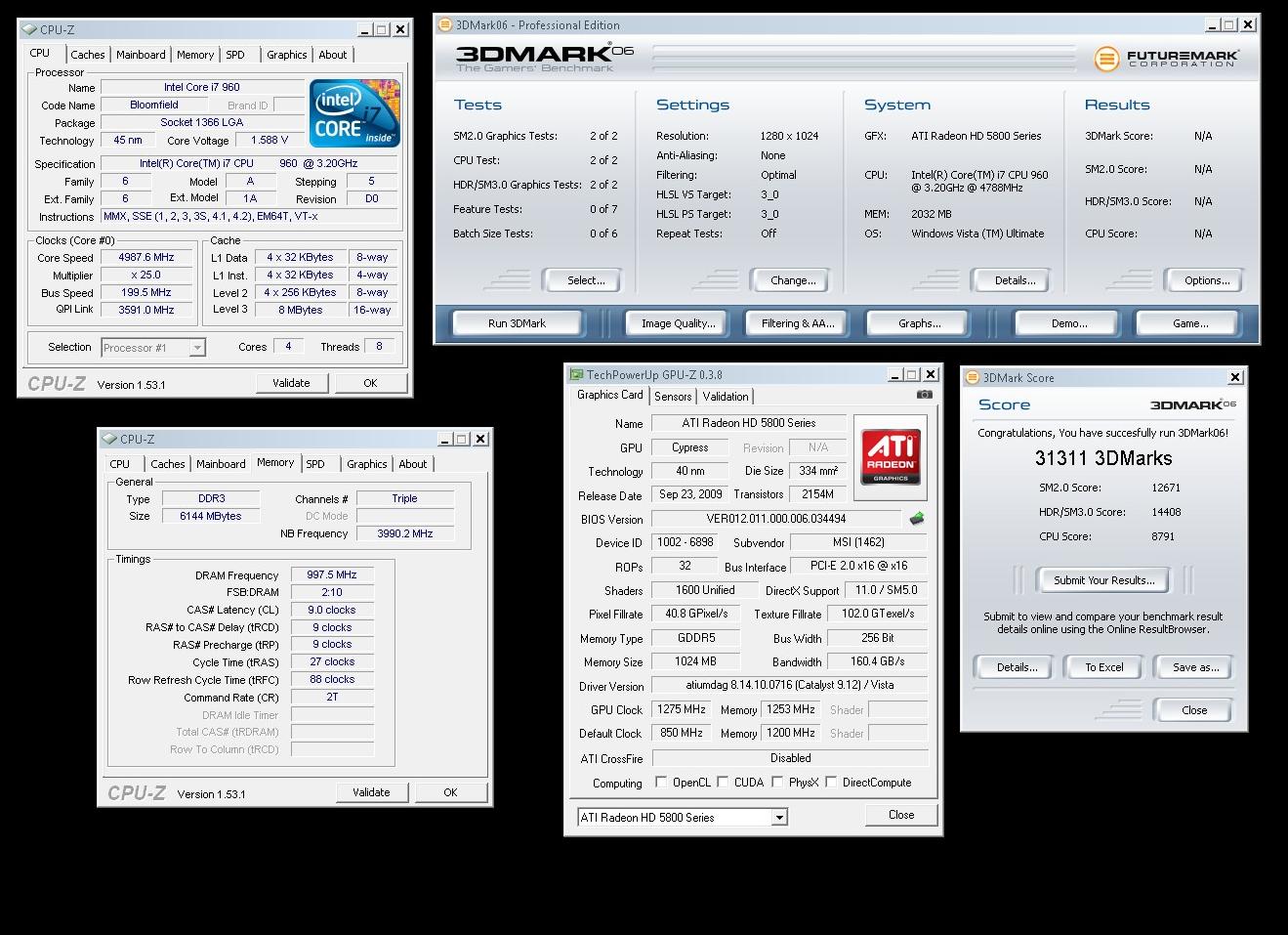
Task: Click the Intel Core i7 logo in CPU-Z
Action: [x=355, y=112]
